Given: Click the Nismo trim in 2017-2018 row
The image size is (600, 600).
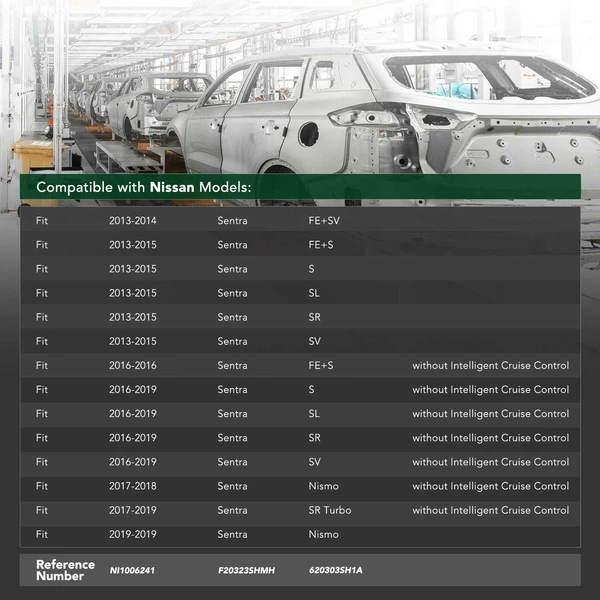Looking at the screenshot, I should [324, 486].
